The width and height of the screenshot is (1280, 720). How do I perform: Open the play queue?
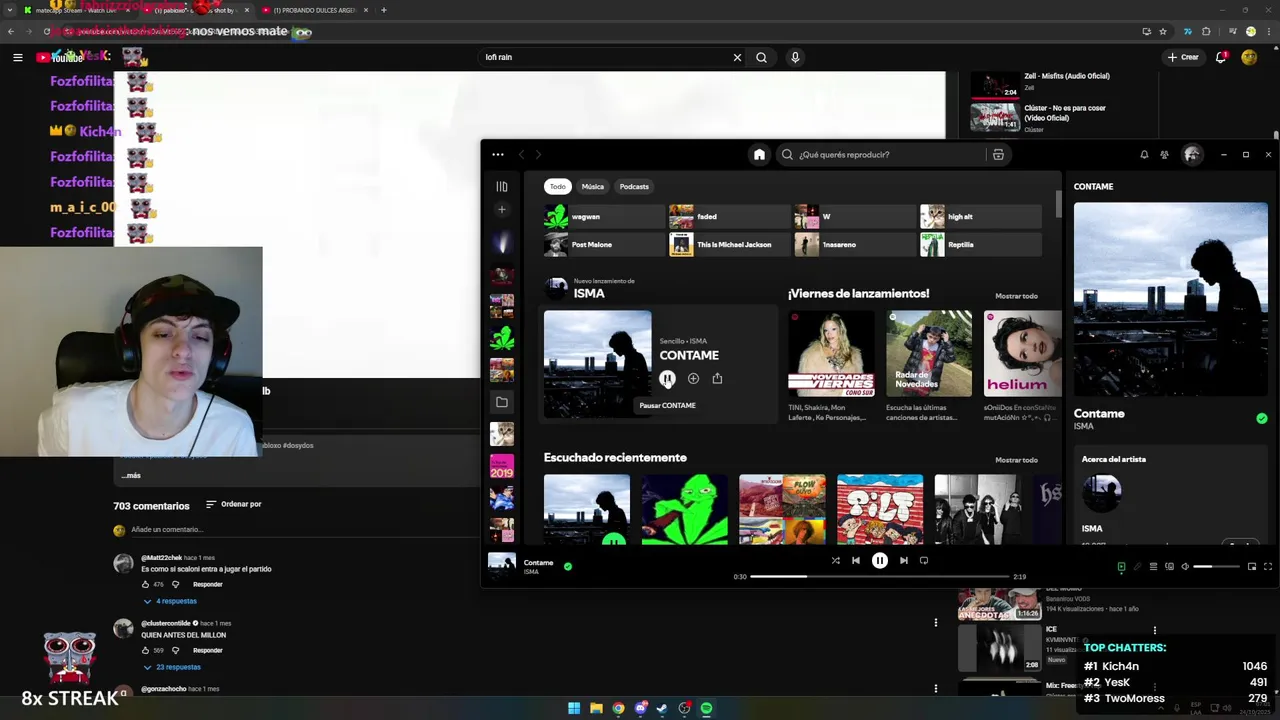(x=1153, y=566)
